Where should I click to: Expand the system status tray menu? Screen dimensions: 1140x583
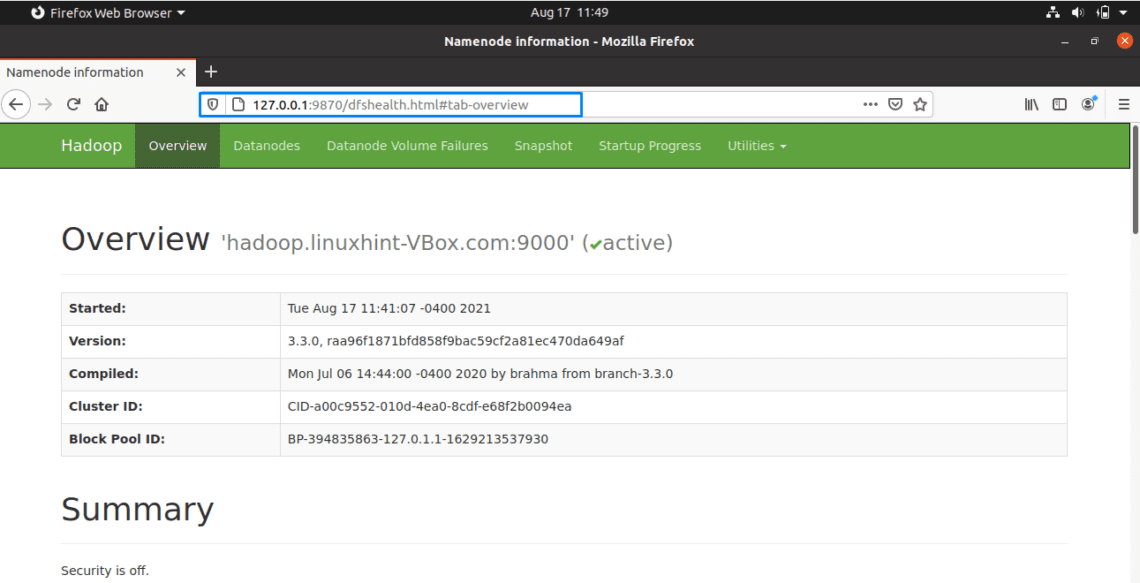coord(1123,13)
